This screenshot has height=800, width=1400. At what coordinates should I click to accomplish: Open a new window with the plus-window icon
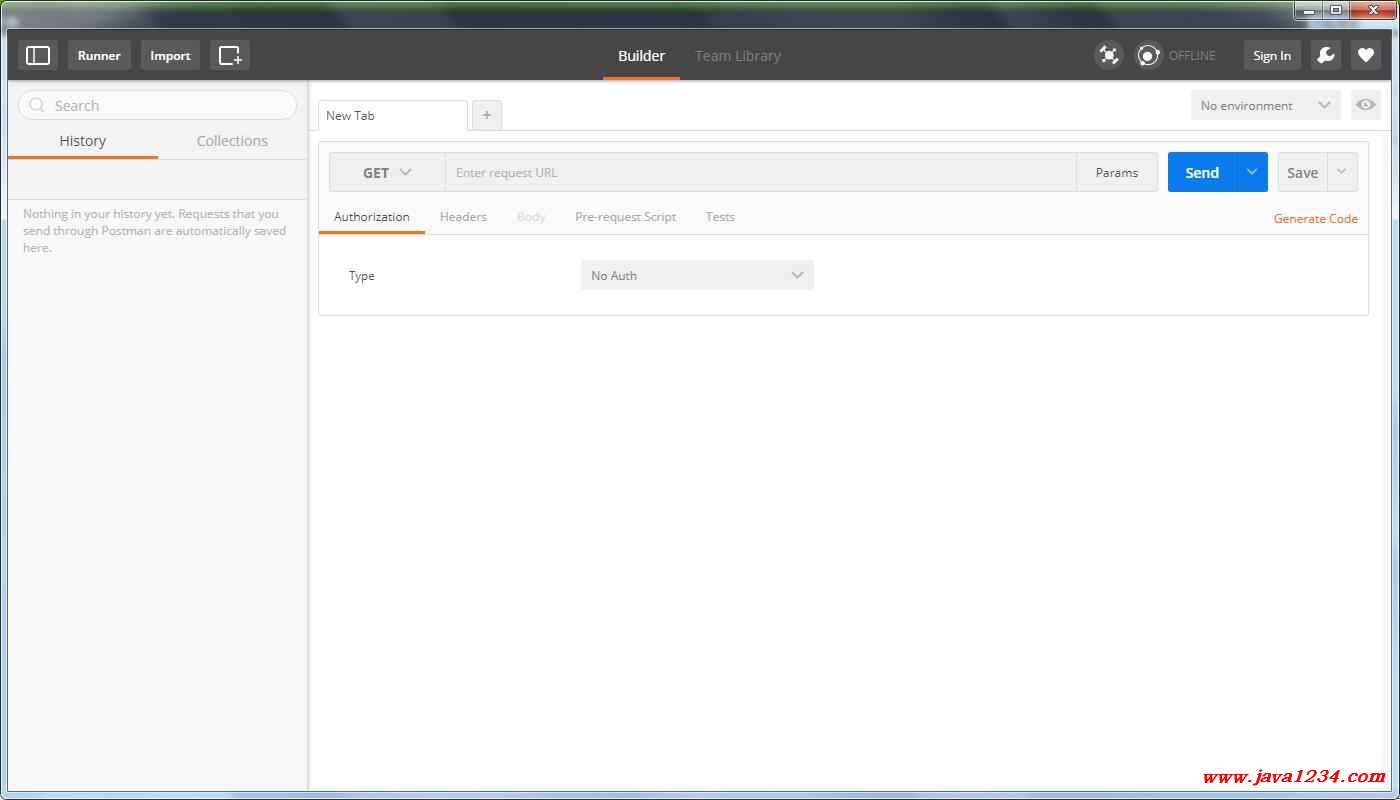[x=230, y=56]
